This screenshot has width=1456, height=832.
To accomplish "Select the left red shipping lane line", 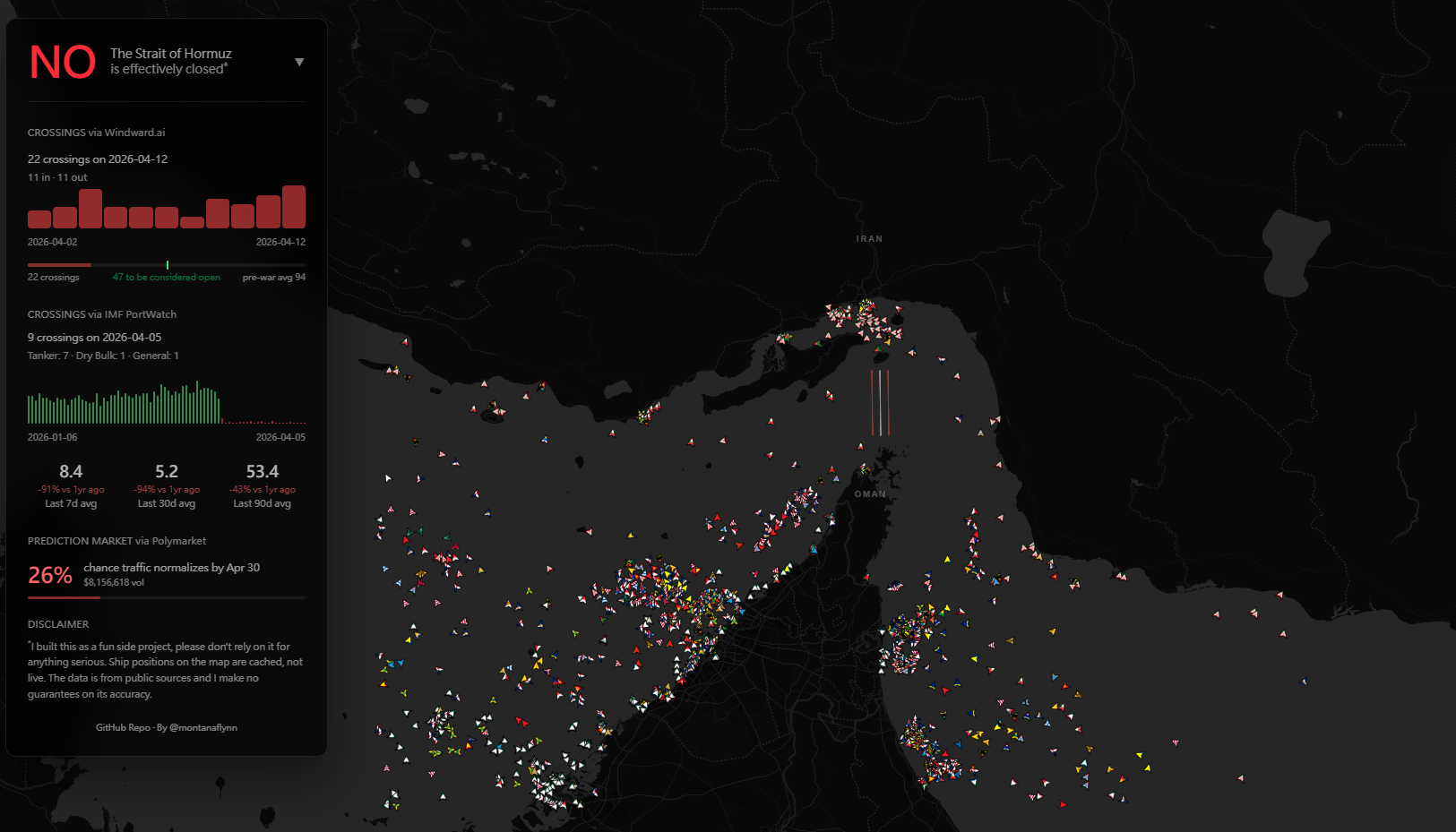I will (x=872, y=402).
